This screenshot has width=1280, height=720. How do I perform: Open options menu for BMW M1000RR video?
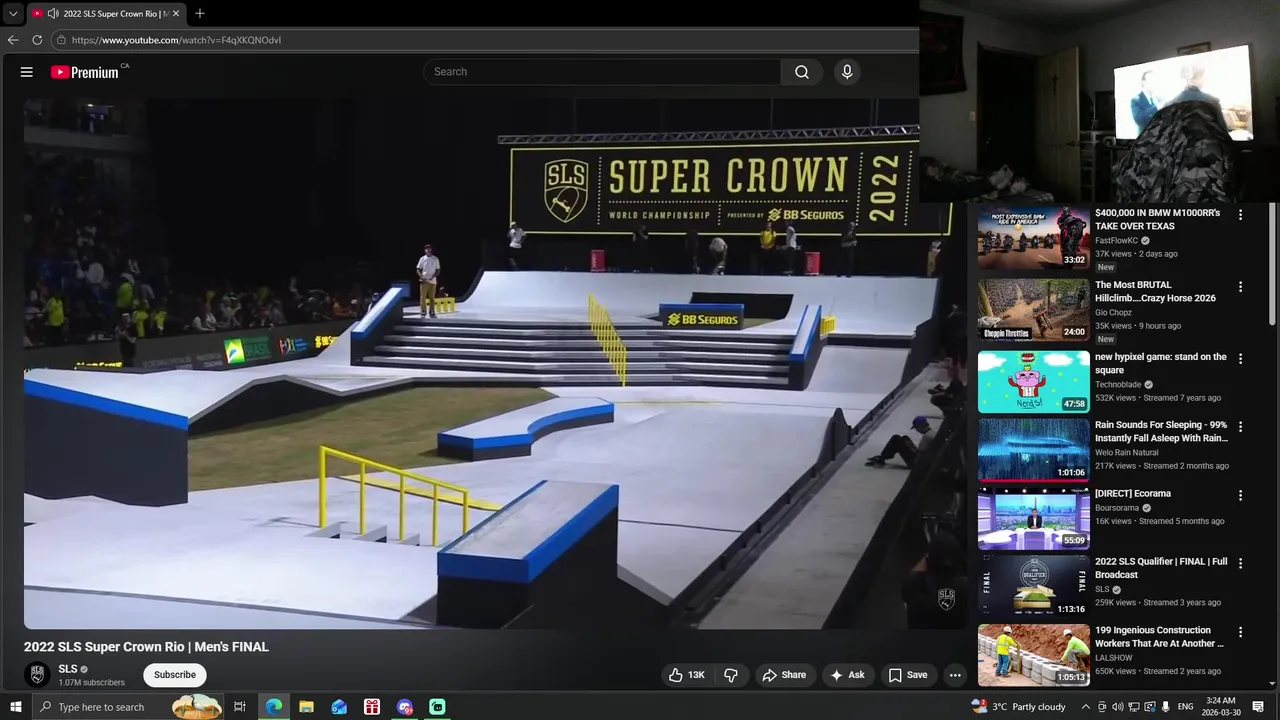(x=1241, y=215)
